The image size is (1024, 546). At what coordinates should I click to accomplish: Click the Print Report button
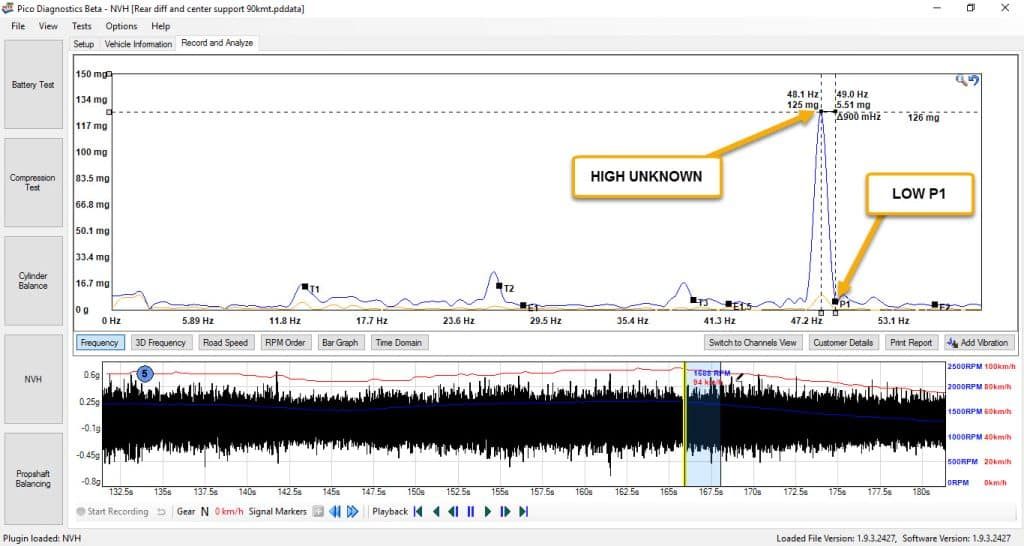point(911,342)
